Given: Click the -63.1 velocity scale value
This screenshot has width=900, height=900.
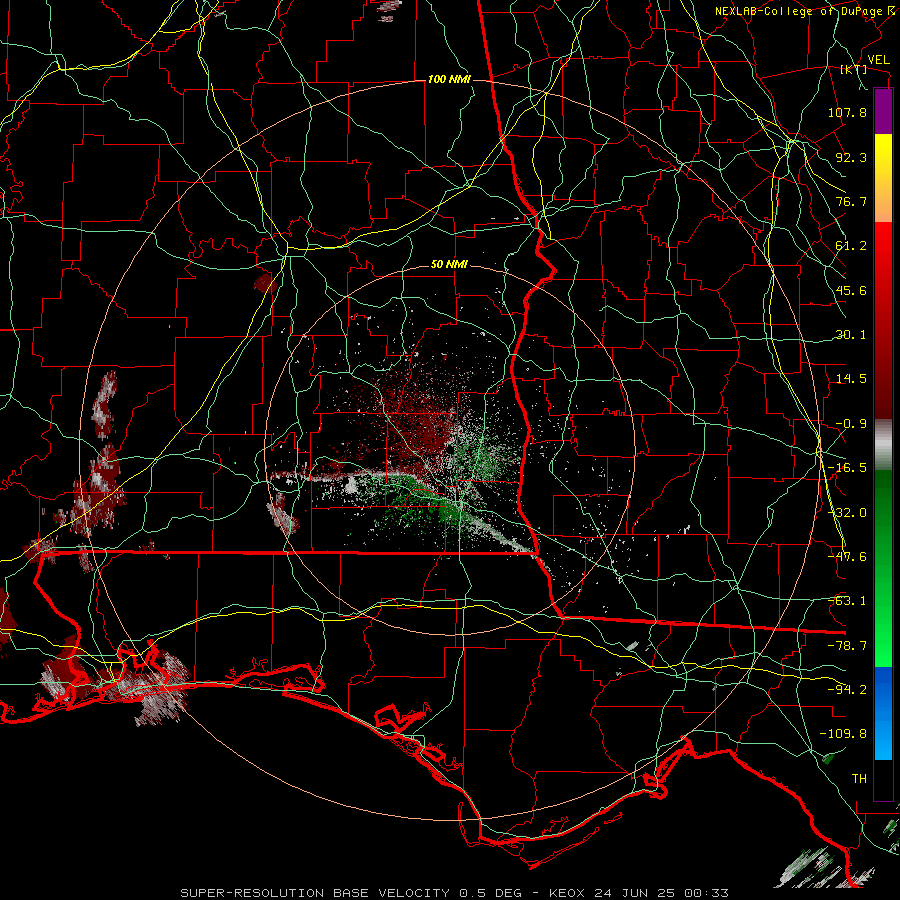Looking at the screenshot, I should pos(847,601).
